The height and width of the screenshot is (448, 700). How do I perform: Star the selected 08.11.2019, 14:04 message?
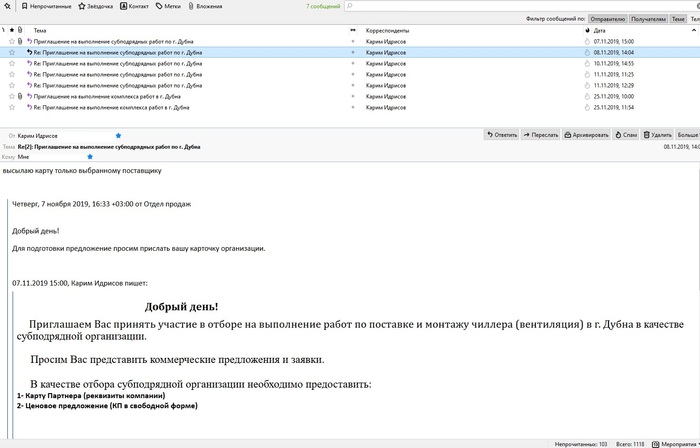(12, 53)
